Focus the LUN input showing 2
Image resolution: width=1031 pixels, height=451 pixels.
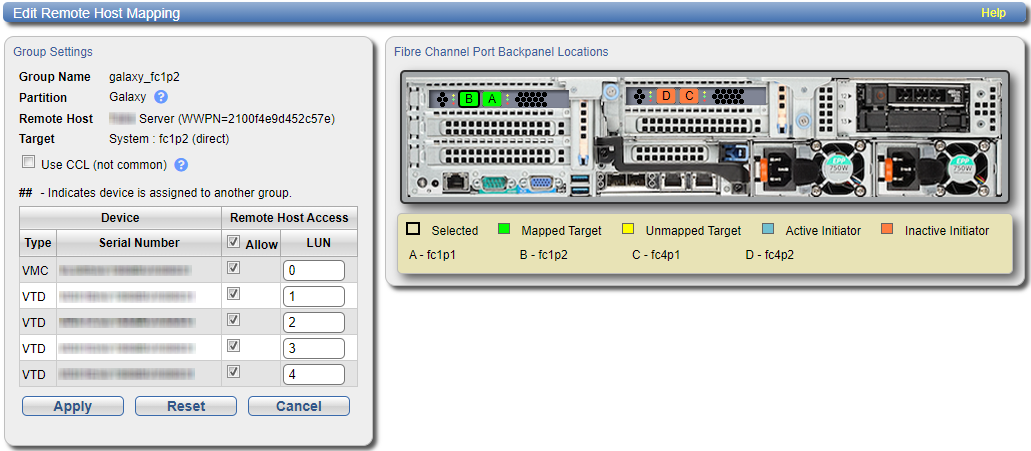[x=314, y=322]
